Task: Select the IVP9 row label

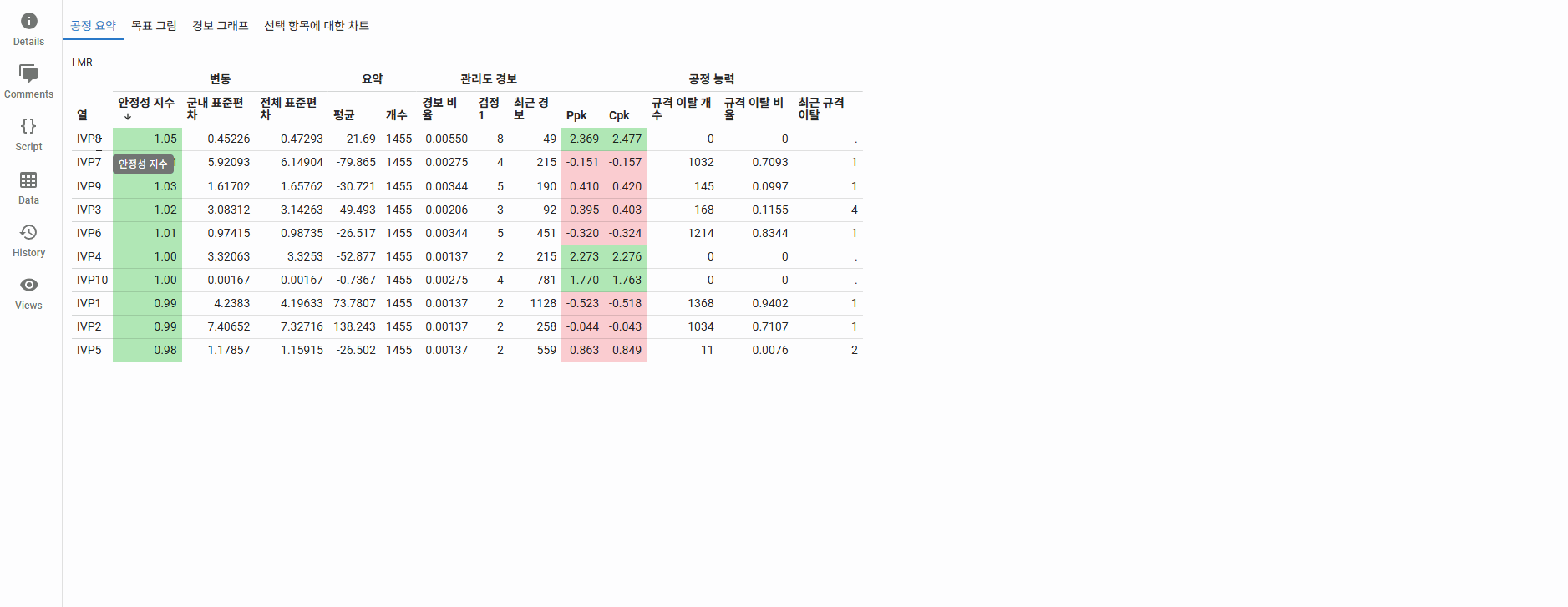Action: (89, 186)
